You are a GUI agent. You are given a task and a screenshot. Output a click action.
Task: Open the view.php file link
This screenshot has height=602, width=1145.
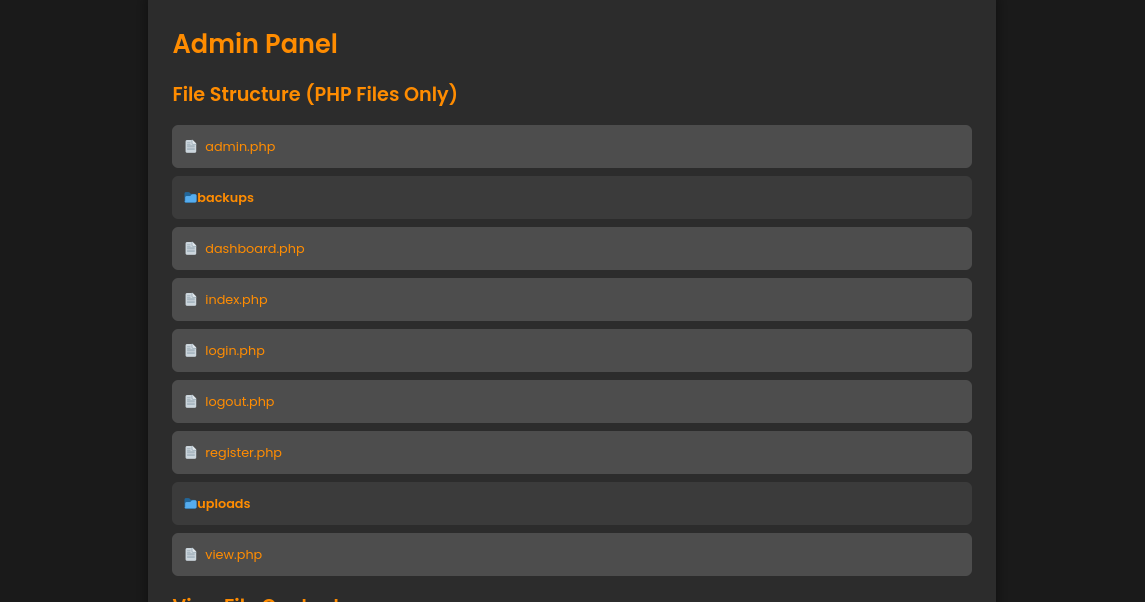233,555
